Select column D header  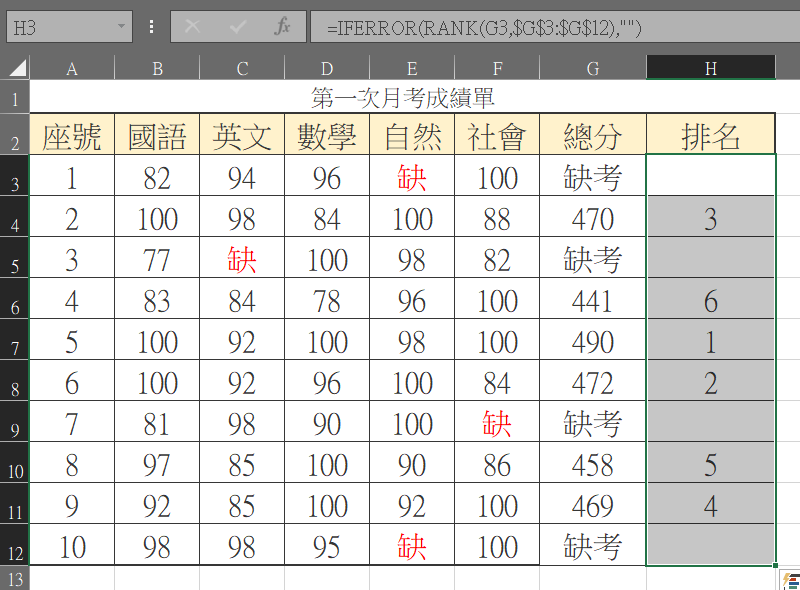[327, 68]
